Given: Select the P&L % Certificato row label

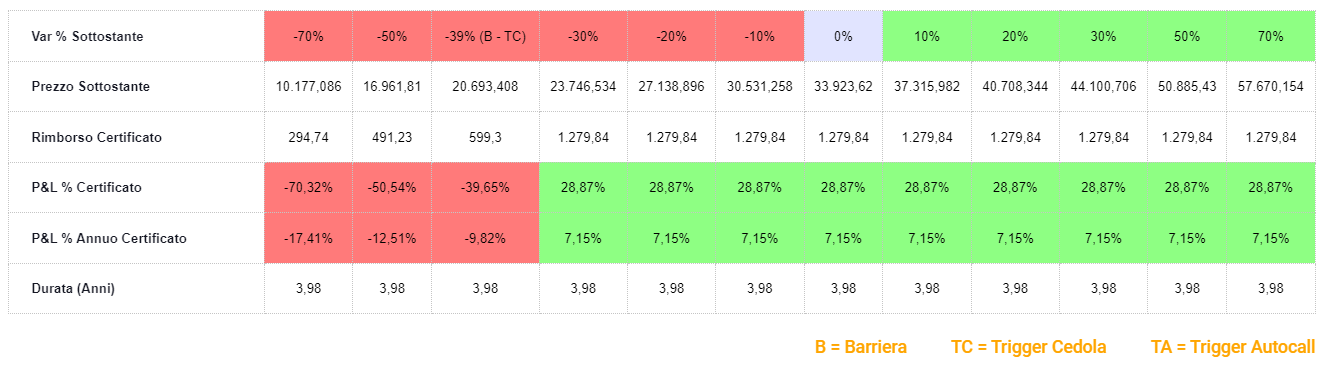Looking at the screenshot, I should 86,188.
